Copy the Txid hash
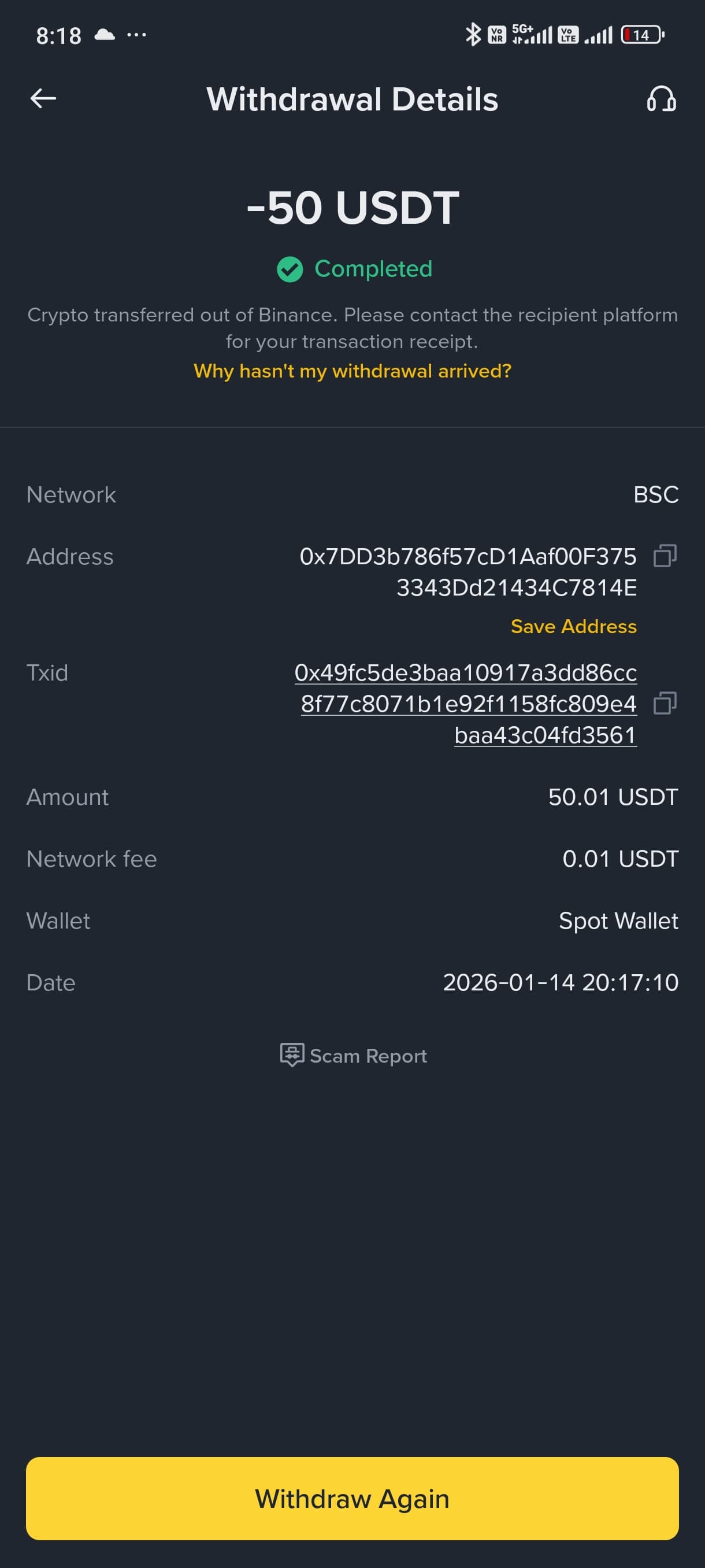Screen dimensions: 705x1568 pos(664,703)
